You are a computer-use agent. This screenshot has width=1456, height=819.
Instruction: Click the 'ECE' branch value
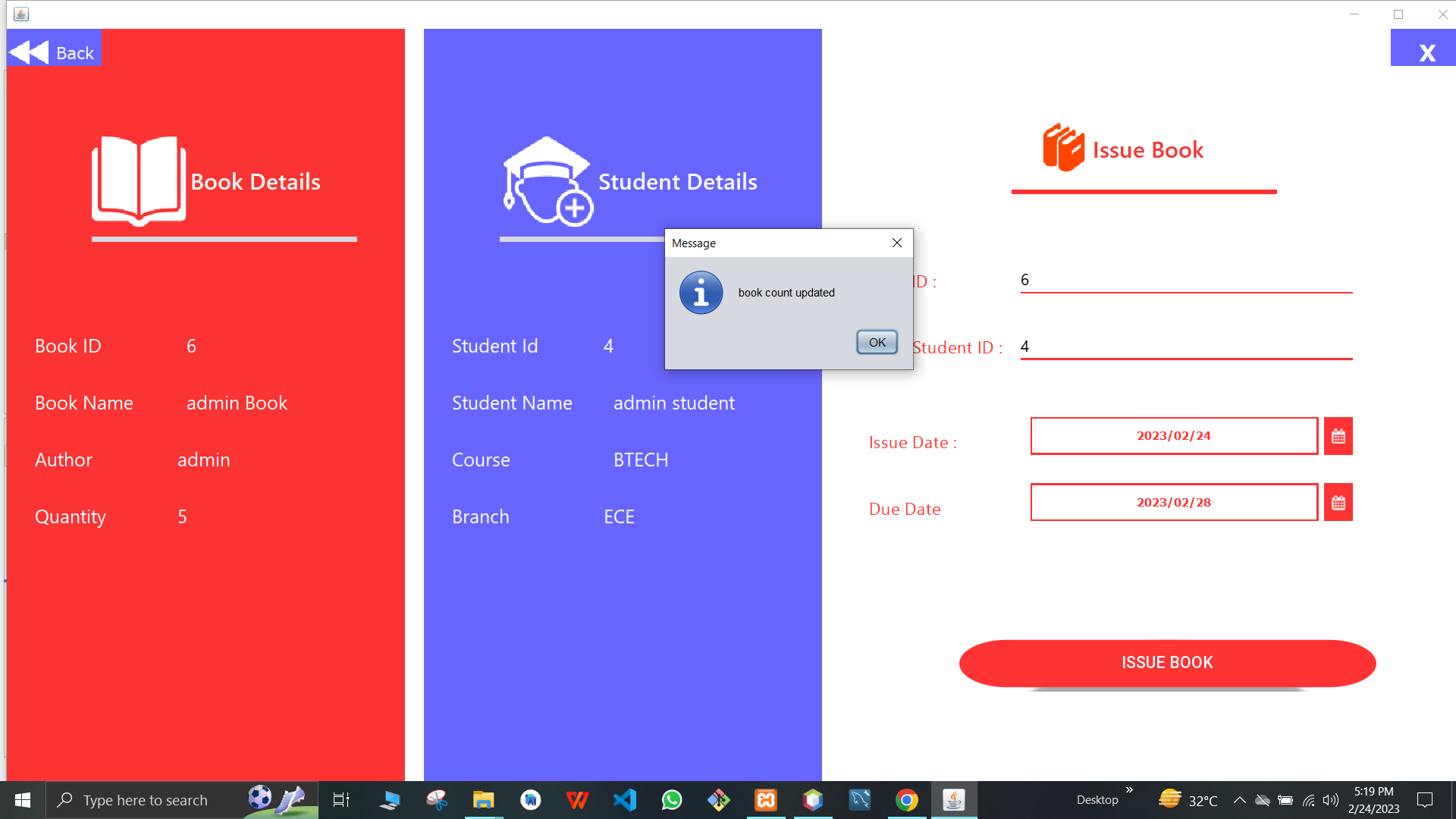(619, 516)
